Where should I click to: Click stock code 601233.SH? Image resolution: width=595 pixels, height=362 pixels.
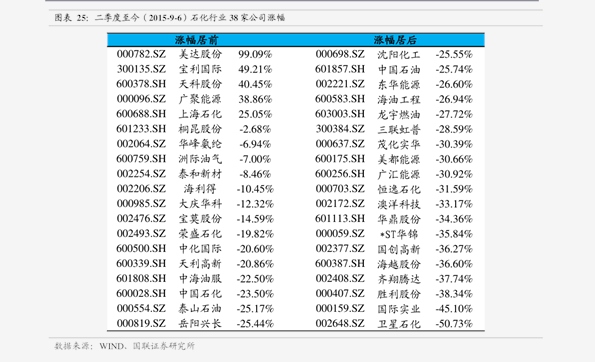click(x=141, y=129)
